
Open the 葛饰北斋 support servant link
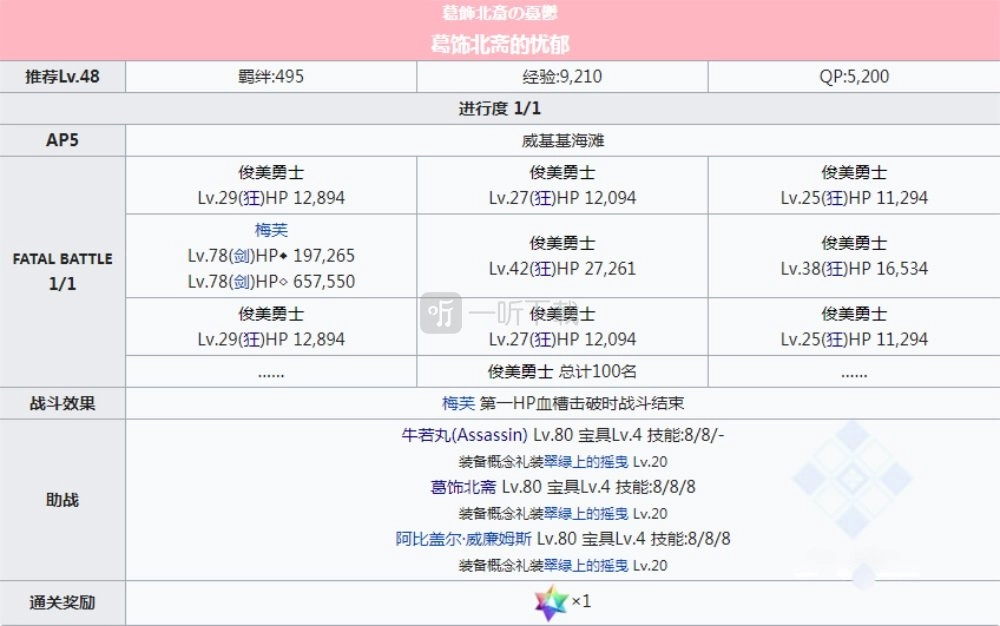click(x=463, y=487)
